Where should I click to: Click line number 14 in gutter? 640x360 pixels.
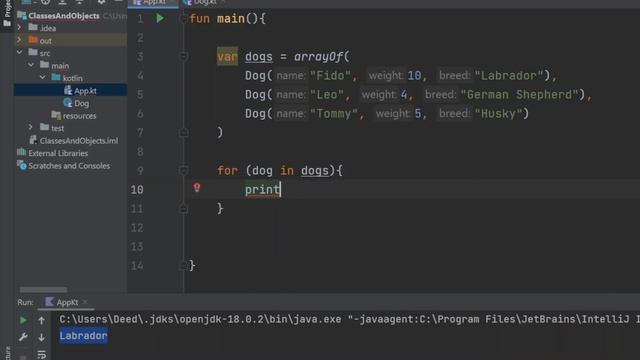pyautogui.click(x=137, y=266)
